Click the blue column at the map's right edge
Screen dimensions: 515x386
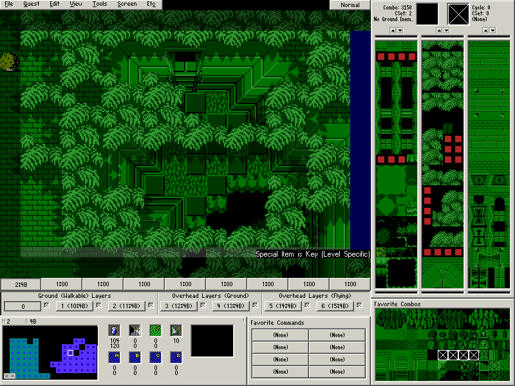click(360, 140)
